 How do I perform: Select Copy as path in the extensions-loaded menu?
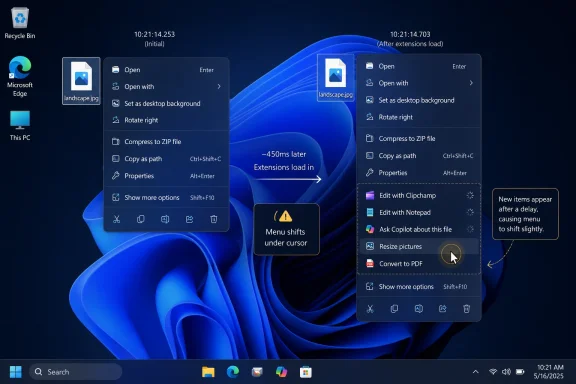click(419, 156)
